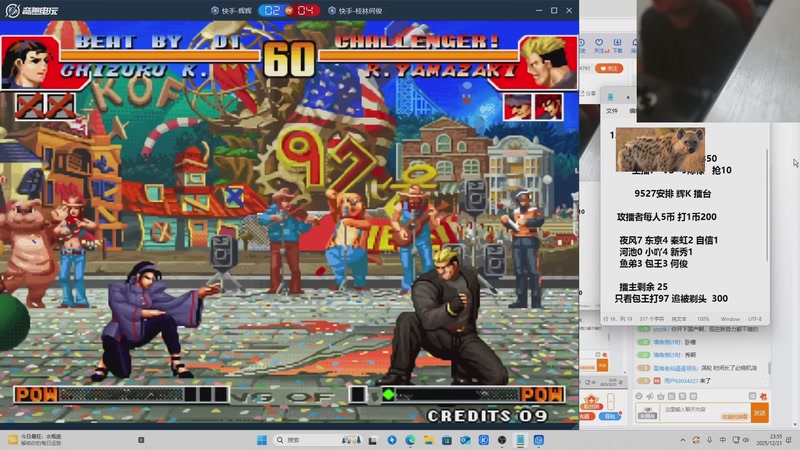
Task: Click the left player score 02 in title bar
Action: tap(272, 10)
